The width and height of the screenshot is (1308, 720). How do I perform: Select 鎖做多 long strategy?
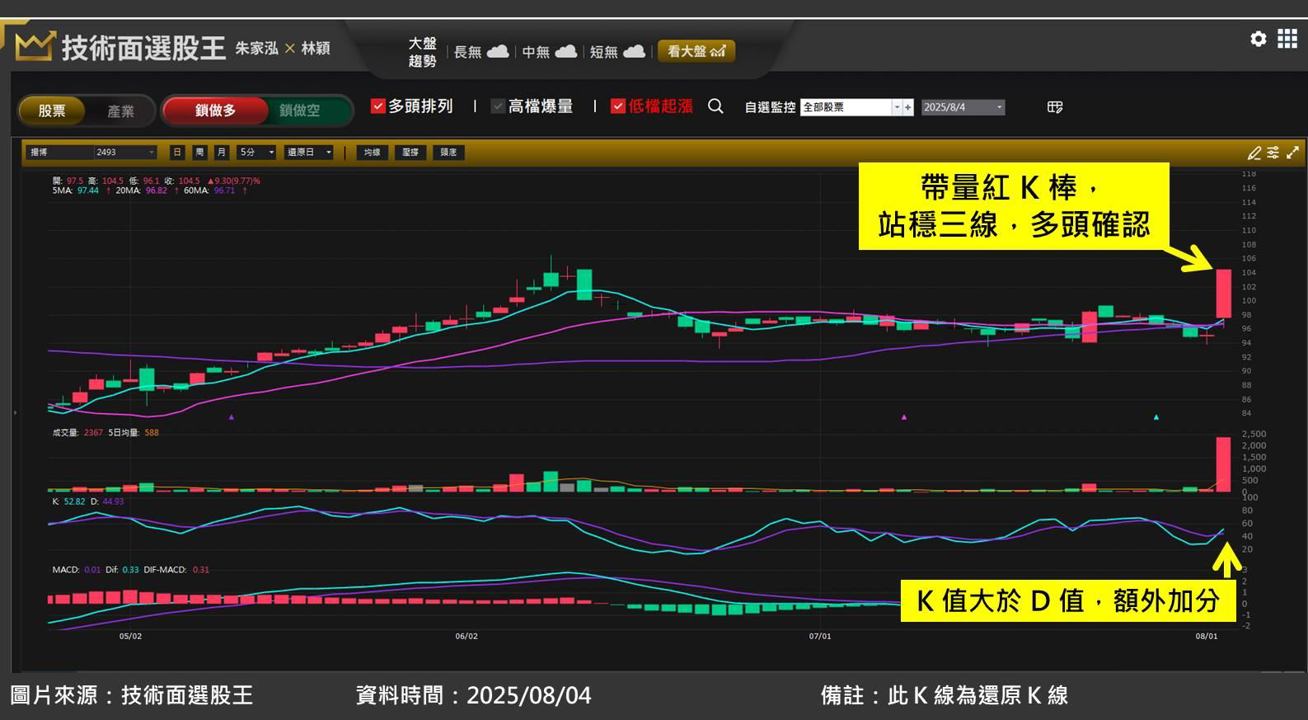pyautogui.click(x=215, y=111)
